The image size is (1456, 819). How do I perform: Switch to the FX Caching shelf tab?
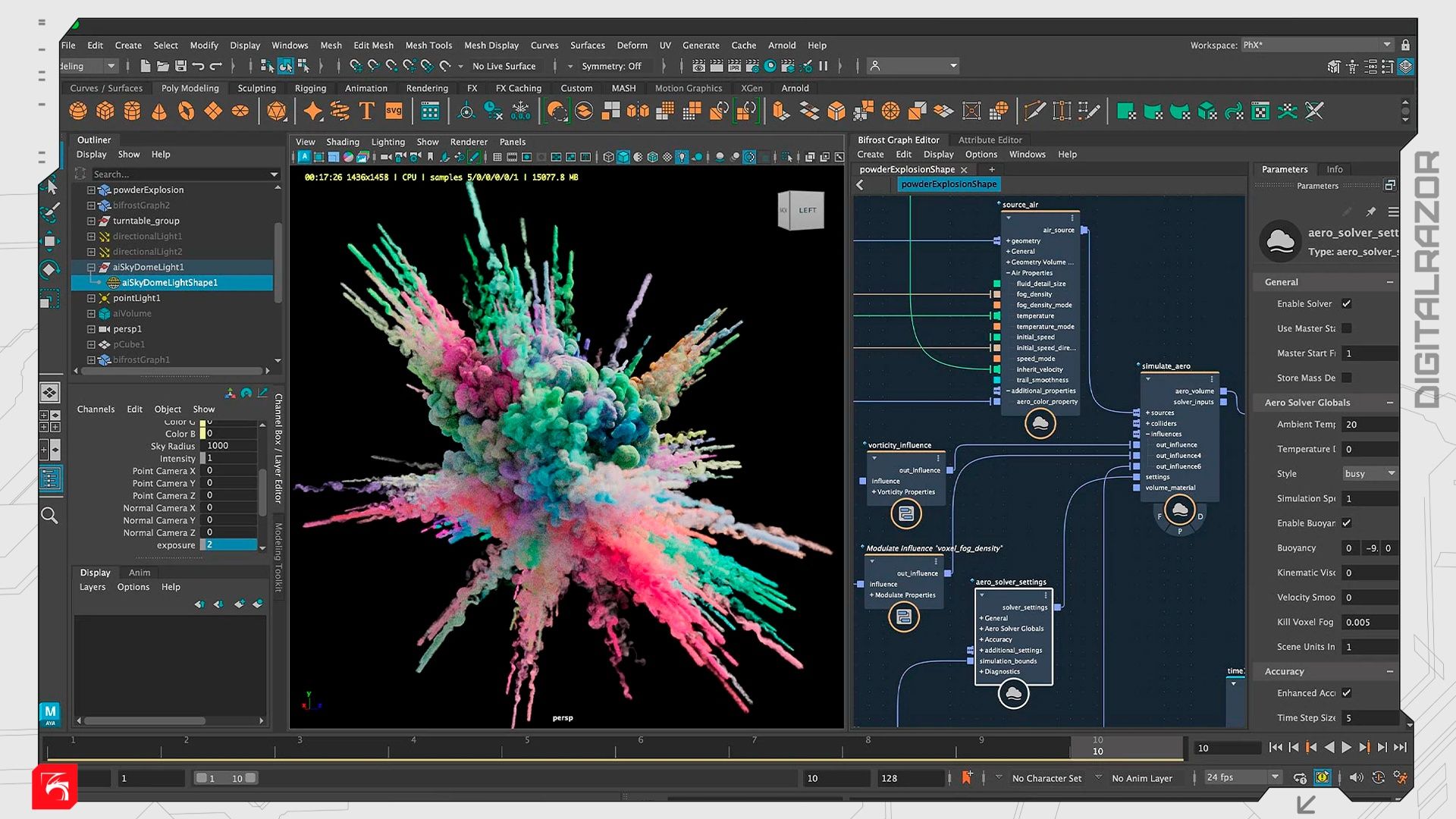click(x=518, y=88)
